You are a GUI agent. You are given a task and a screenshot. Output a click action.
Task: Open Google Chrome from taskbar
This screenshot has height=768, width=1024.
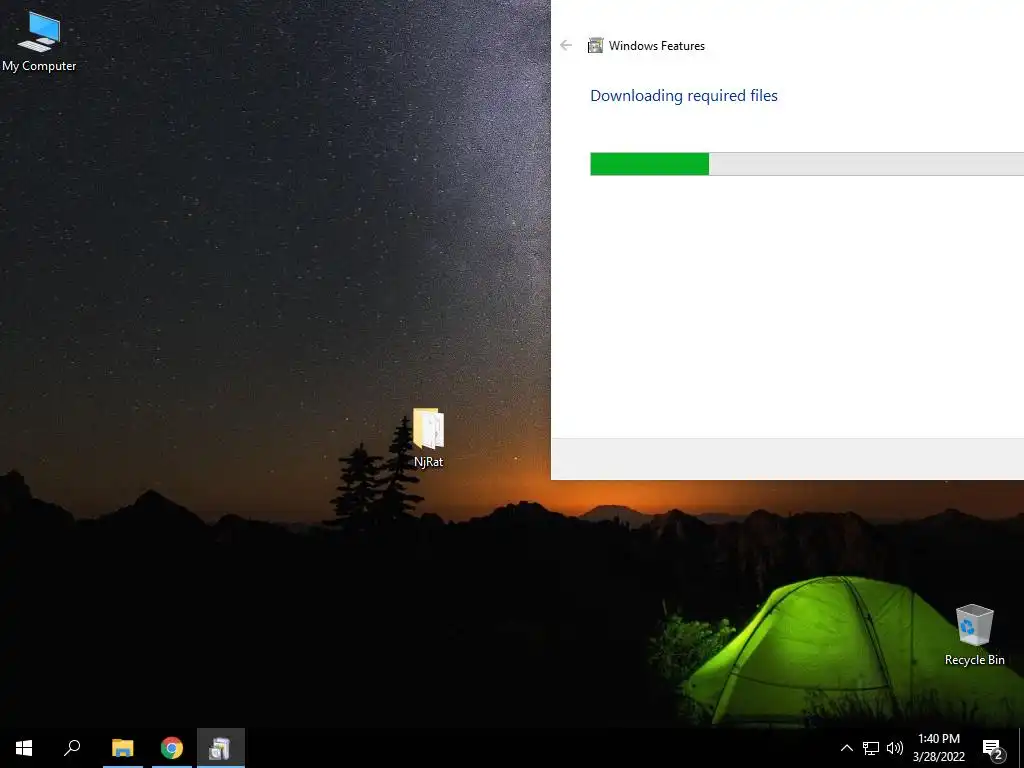172,748
